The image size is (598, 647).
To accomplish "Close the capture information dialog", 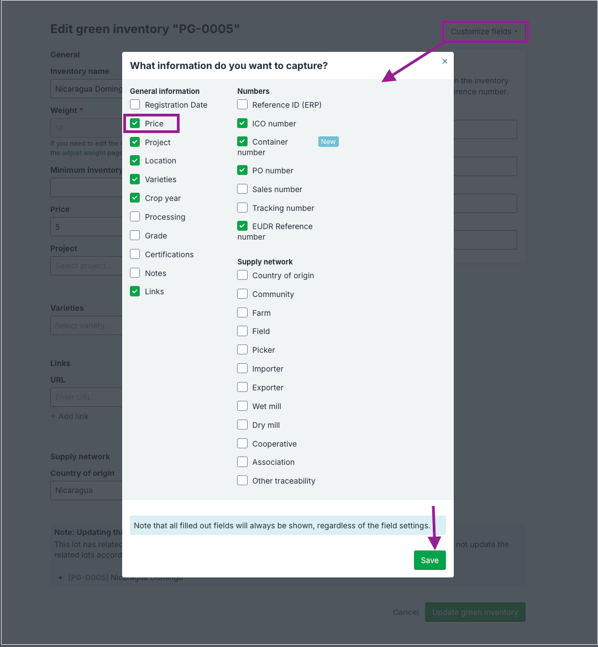I will [x=444, y=61].
